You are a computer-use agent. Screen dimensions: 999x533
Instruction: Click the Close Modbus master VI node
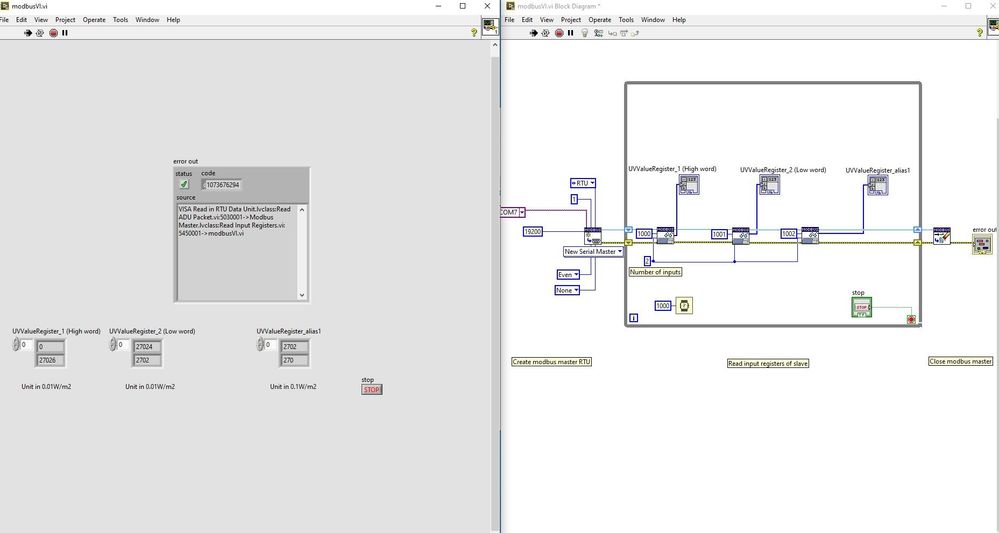click(x=941, y=235)
